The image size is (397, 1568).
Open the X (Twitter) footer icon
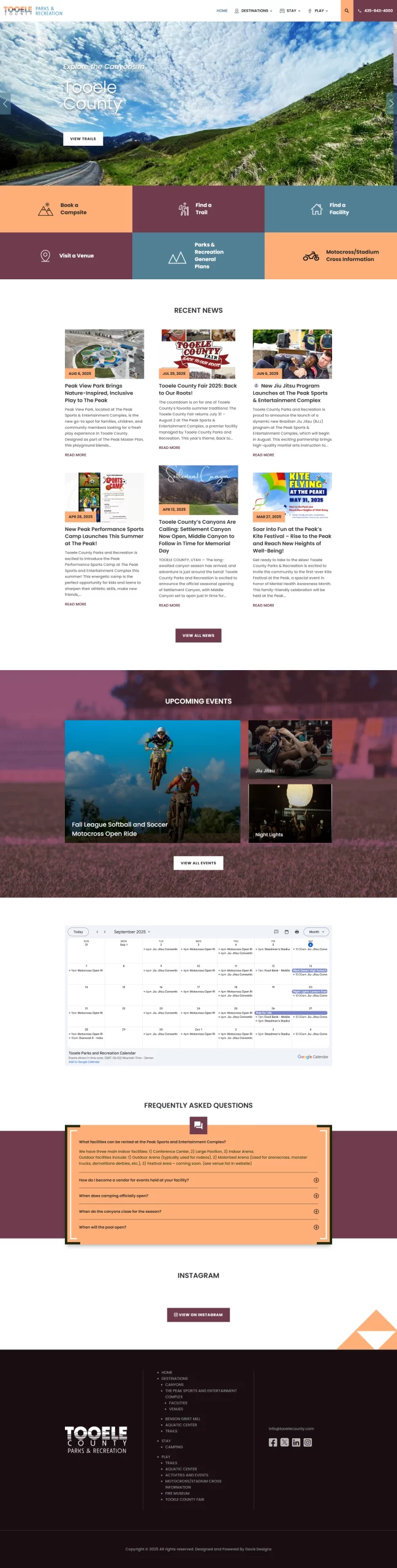284,1442
